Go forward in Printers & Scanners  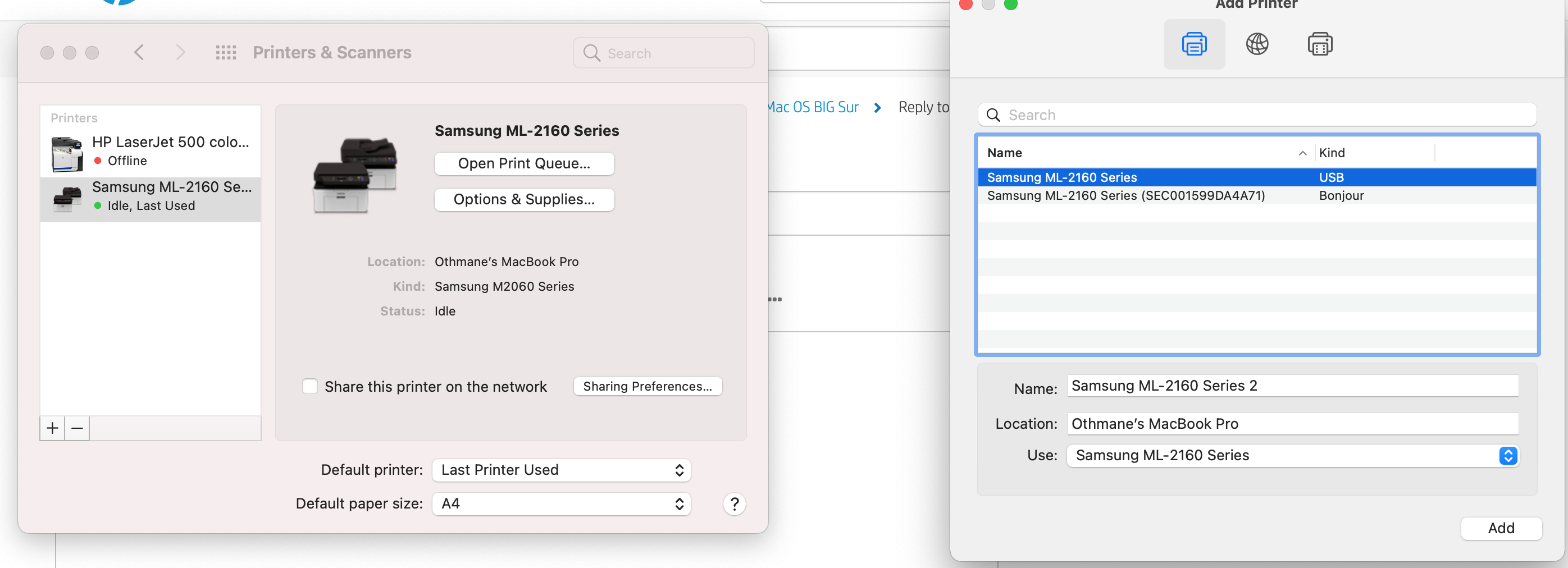coord(180,53)
